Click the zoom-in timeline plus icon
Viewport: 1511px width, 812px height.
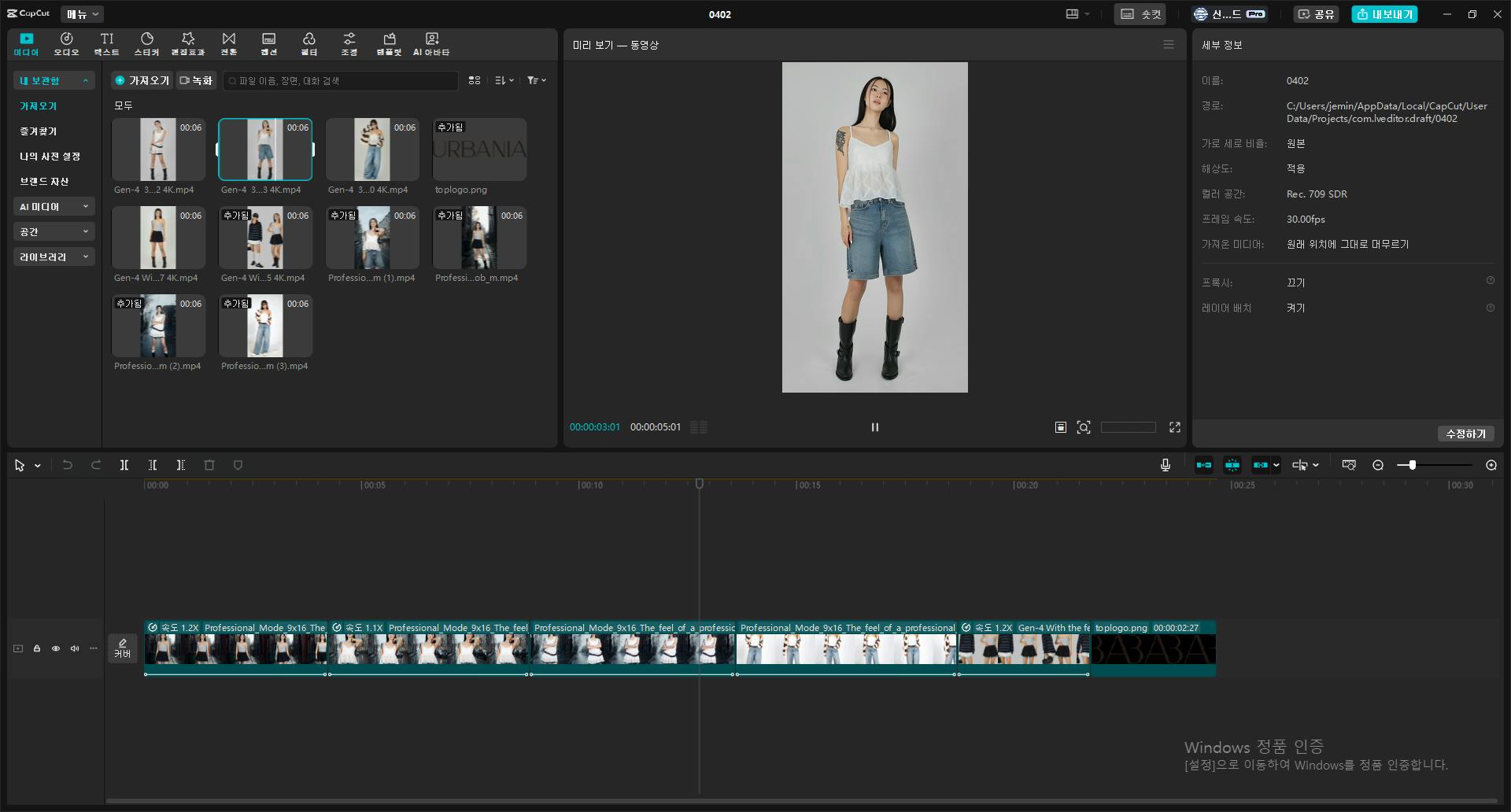(1491, 466)
